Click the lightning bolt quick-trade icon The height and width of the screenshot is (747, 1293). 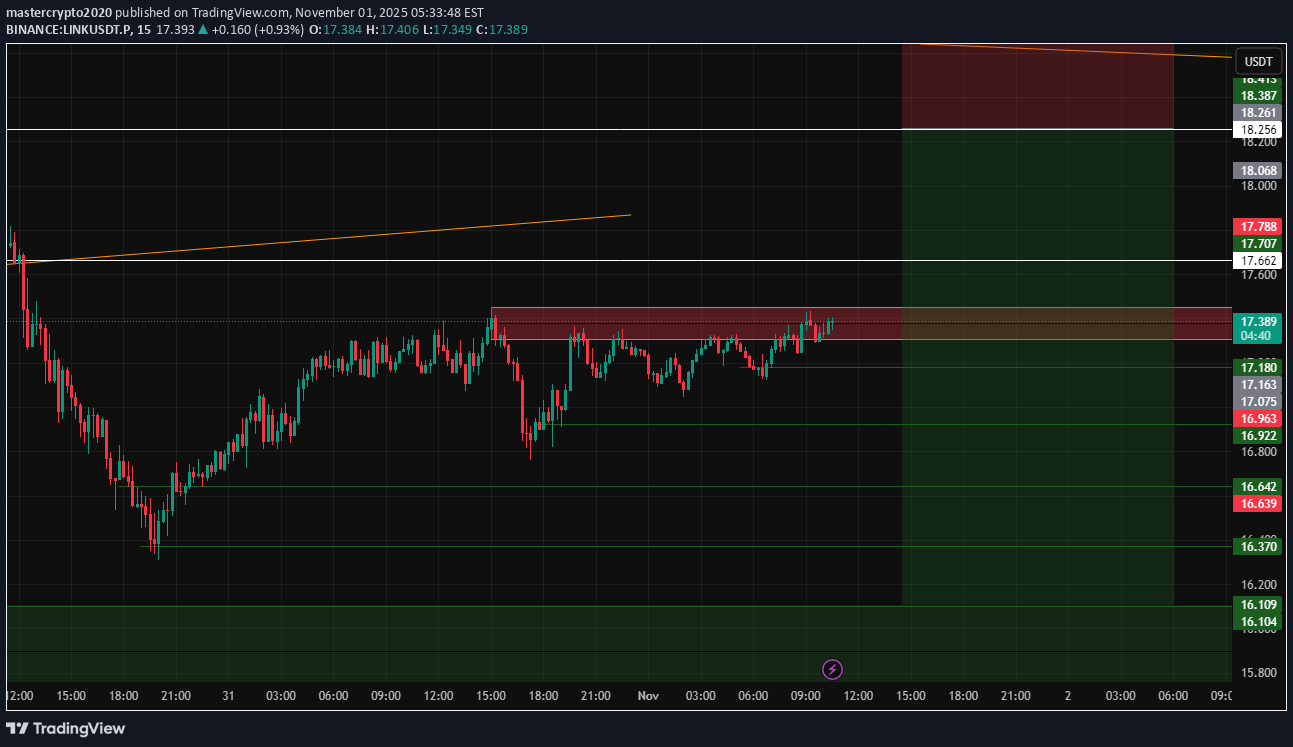pos(831,669)
